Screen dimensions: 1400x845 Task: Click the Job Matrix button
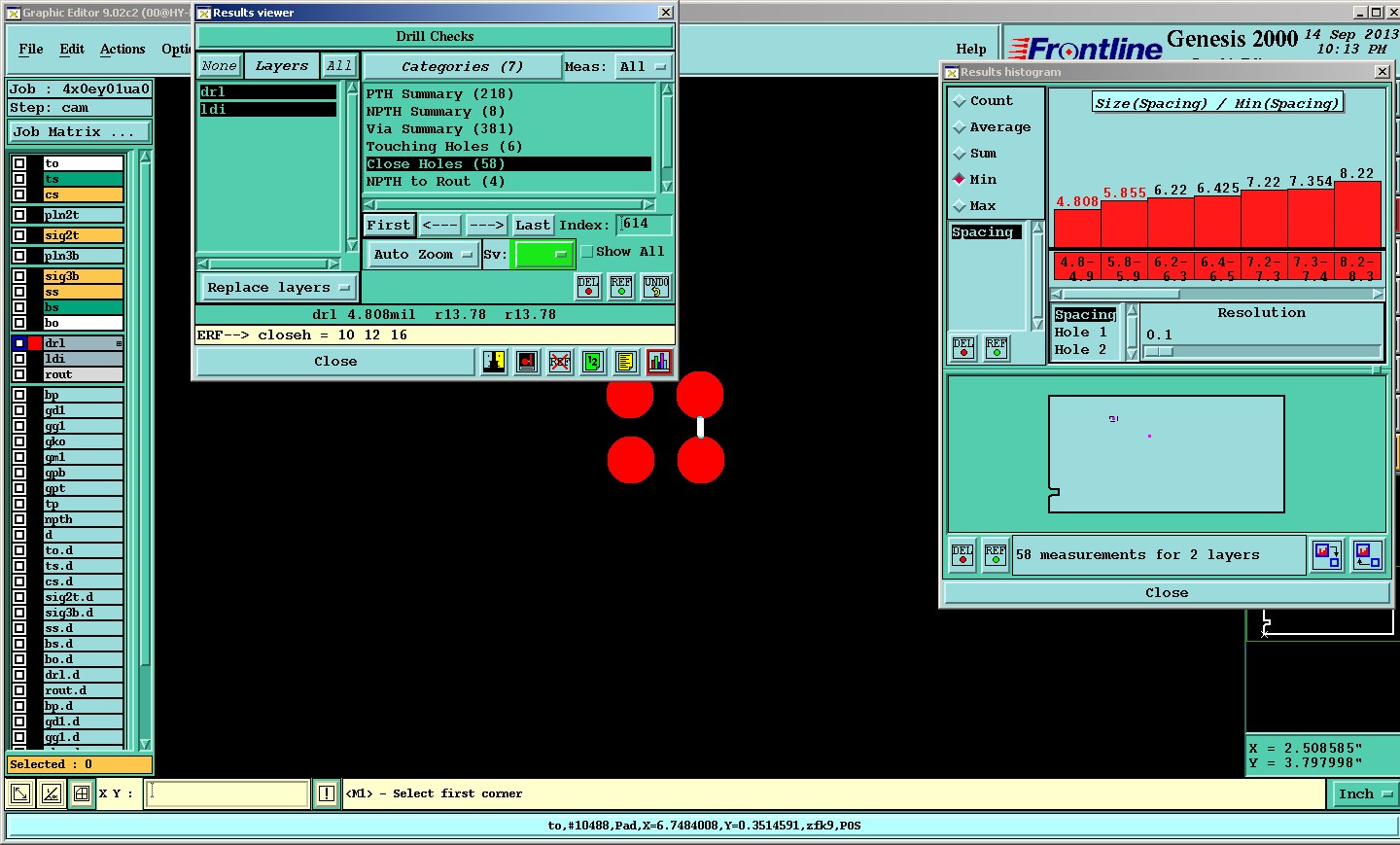pyautogui.click(x=80, y=132)
